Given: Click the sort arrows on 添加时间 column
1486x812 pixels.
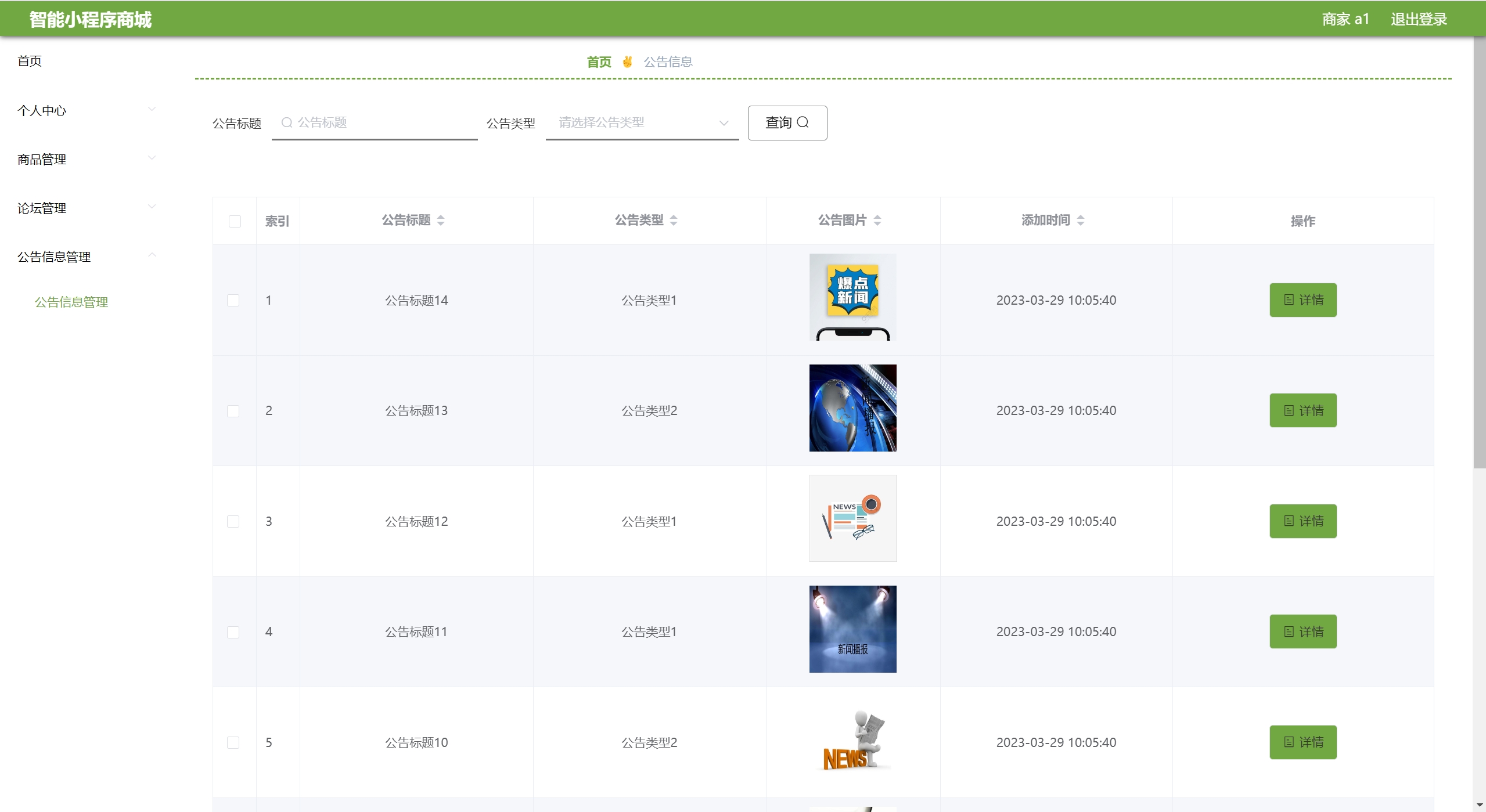Looking at the screenshot, I should pyautogui.click(x=1081, y=221).
